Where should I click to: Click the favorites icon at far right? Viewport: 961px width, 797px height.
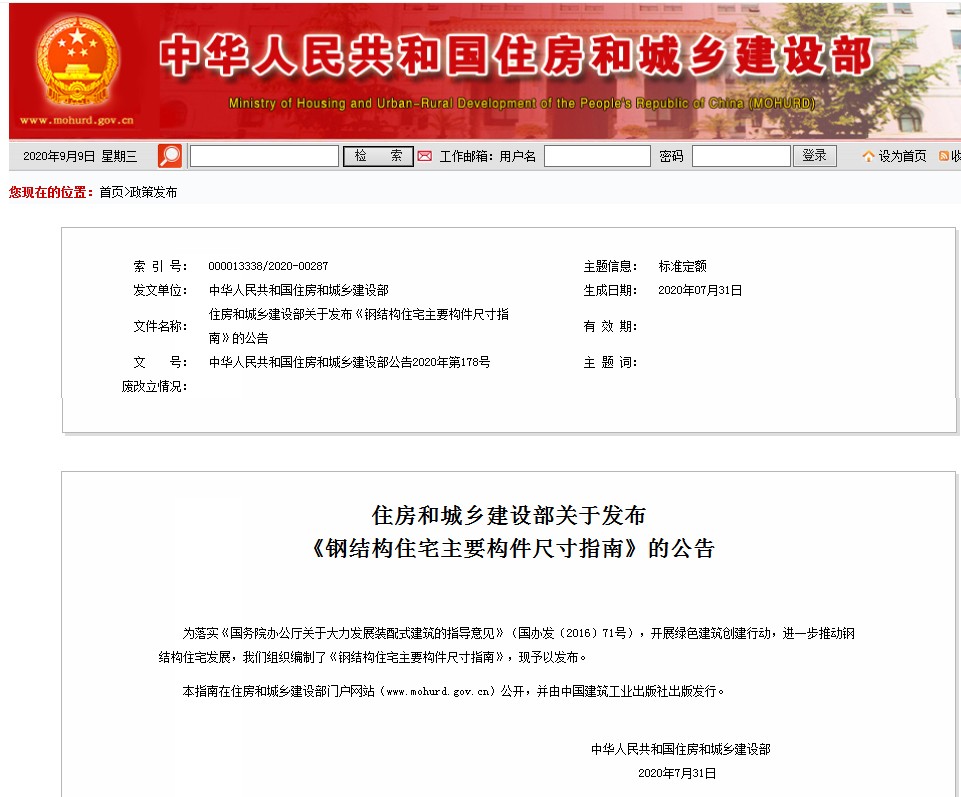pos(944,157)
